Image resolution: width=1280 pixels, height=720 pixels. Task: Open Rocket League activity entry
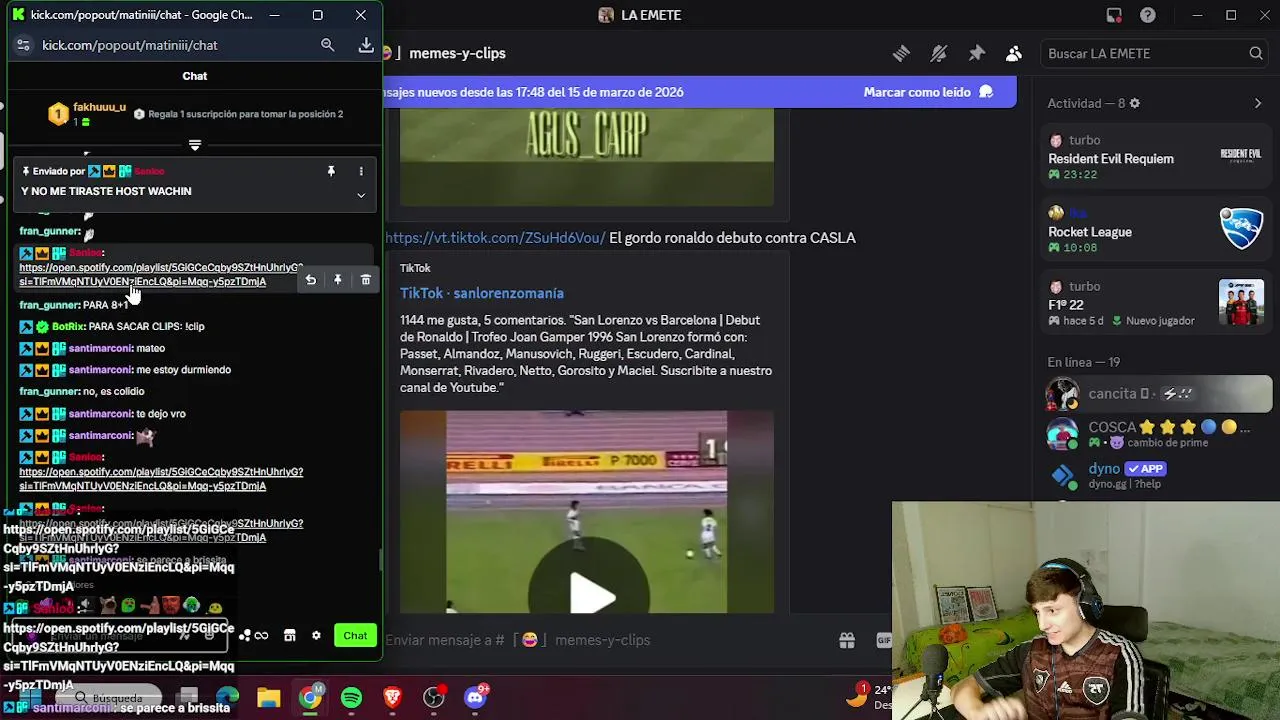click(x=1155, y=230)
